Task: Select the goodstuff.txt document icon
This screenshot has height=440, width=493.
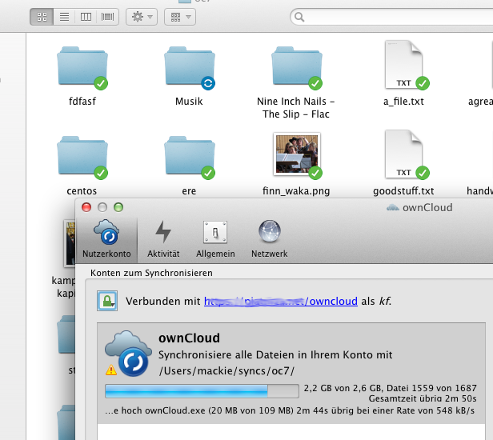Action: [404, 154]
